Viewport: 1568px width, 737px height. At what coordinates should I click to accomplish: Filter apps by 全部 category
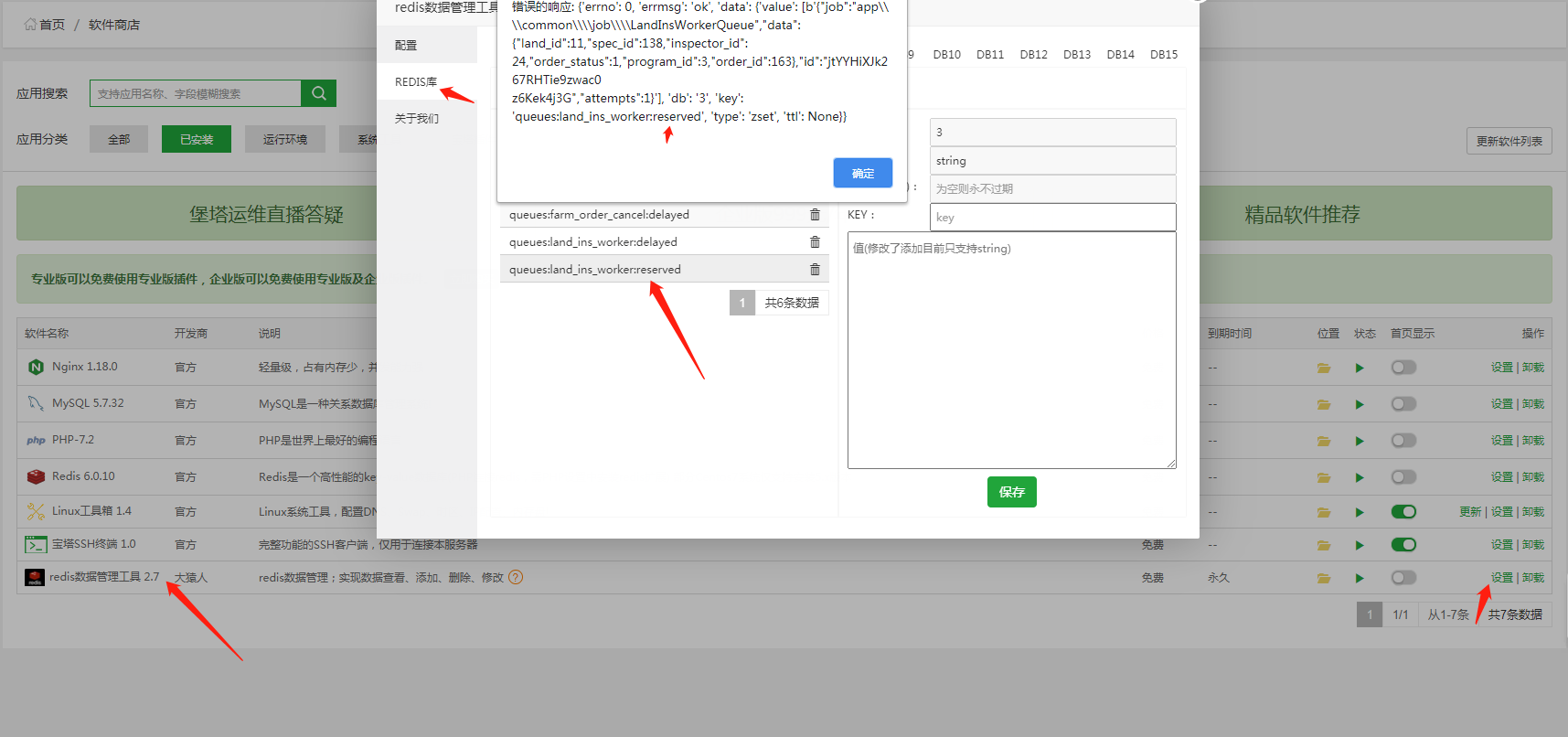pyautogui.click(x=119, y=139)
